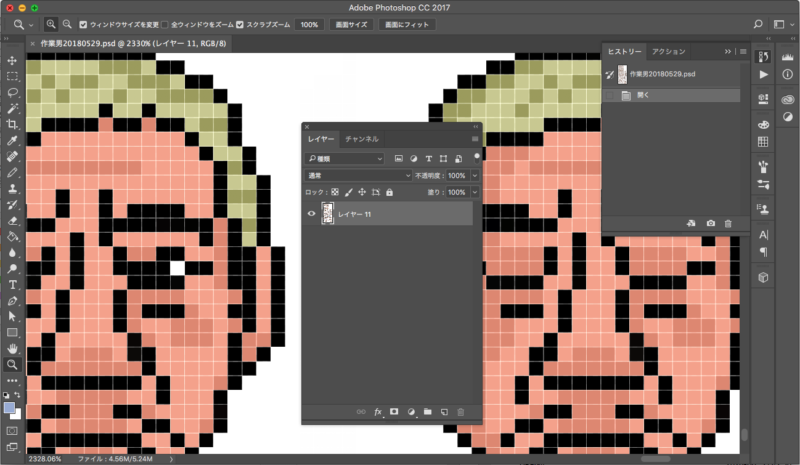The image size is (800, 465).
Task: Select the Eyedropper tool
Action: click(12, 141)
